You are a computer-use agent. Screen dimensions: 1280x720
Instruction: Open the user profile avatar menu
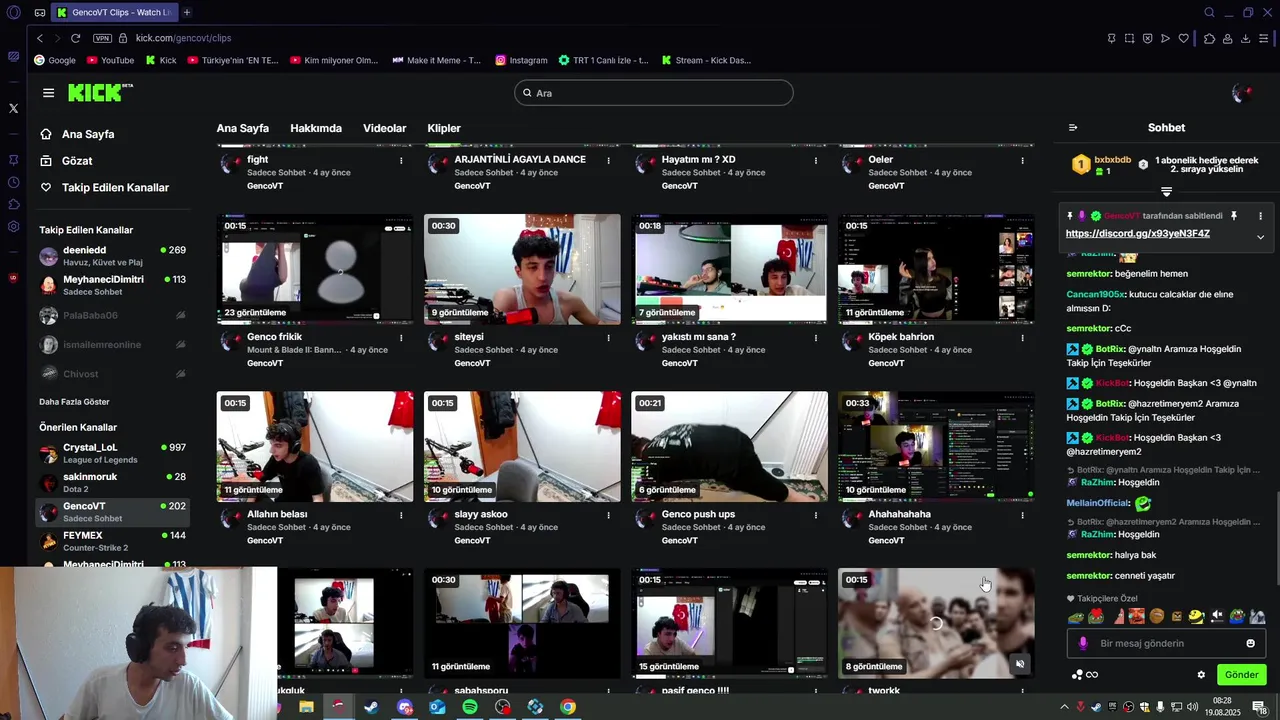(x=1241, y=93)
